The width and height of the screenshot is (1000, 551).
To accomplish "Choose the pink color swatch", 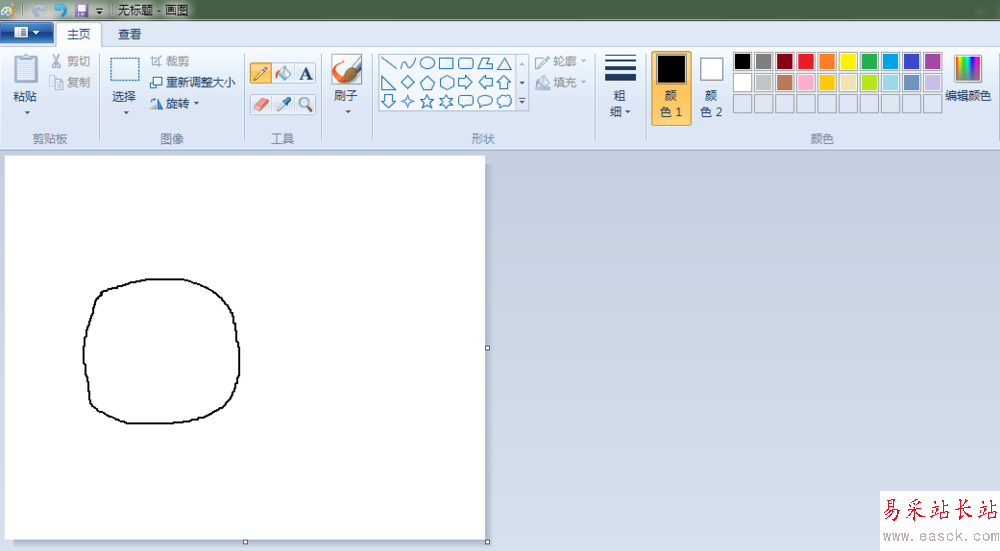I will point(805,82).
